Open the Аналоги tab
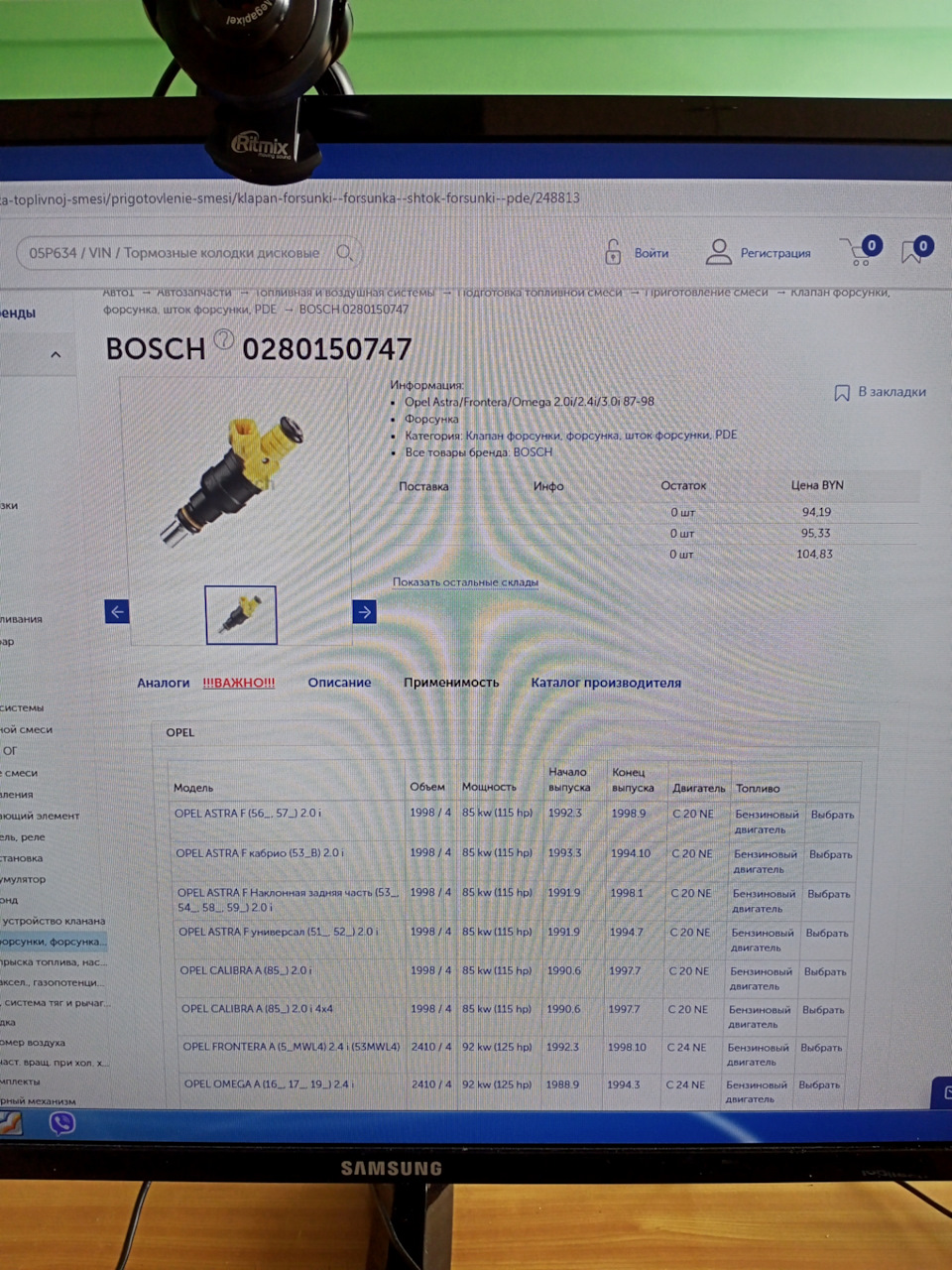The width and height of the screenshot is (952, 1270). point(164,683)
